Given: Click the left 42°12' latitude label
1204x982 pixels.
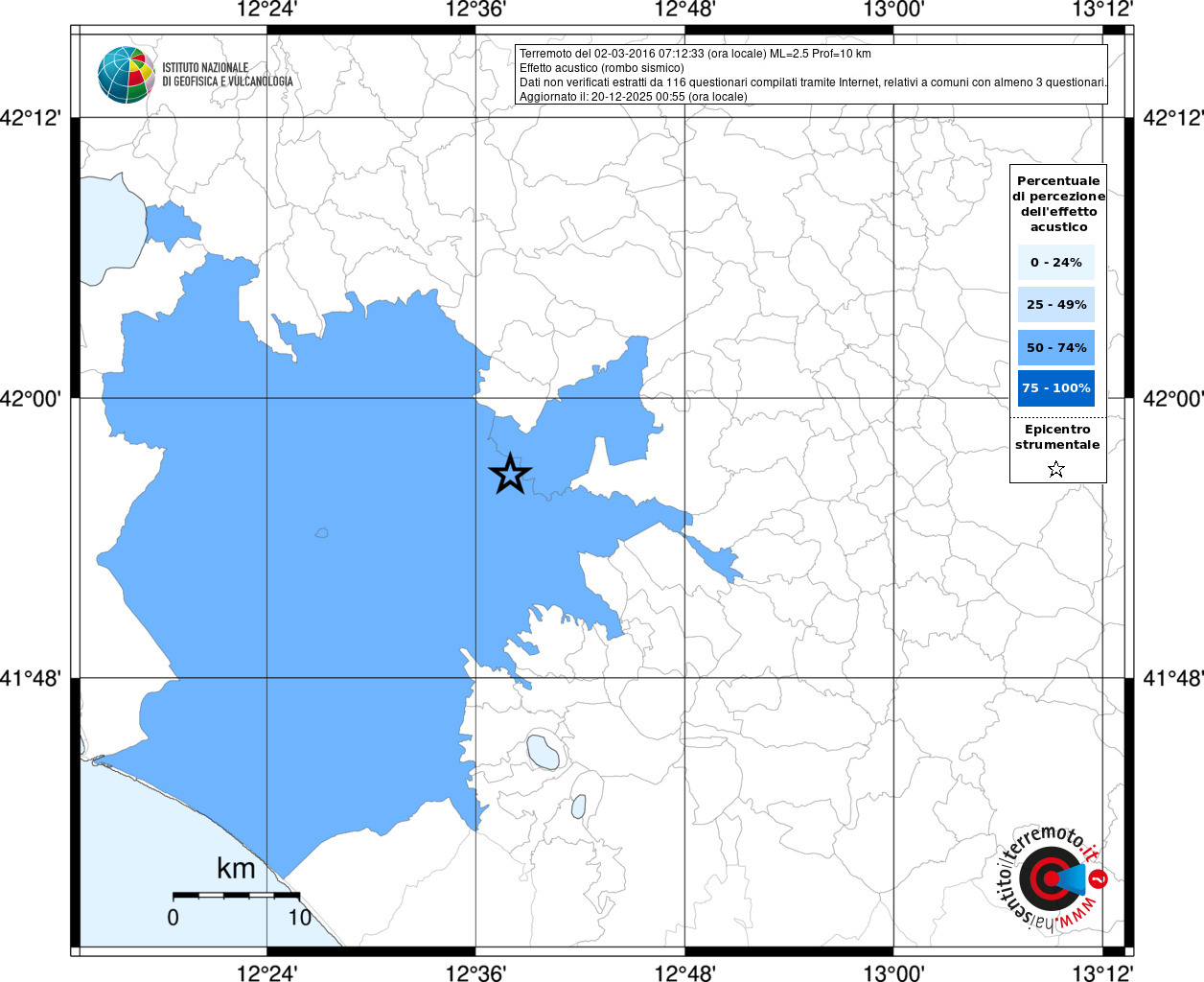Looking at the screenshot, I should click(x=31, y=118).
